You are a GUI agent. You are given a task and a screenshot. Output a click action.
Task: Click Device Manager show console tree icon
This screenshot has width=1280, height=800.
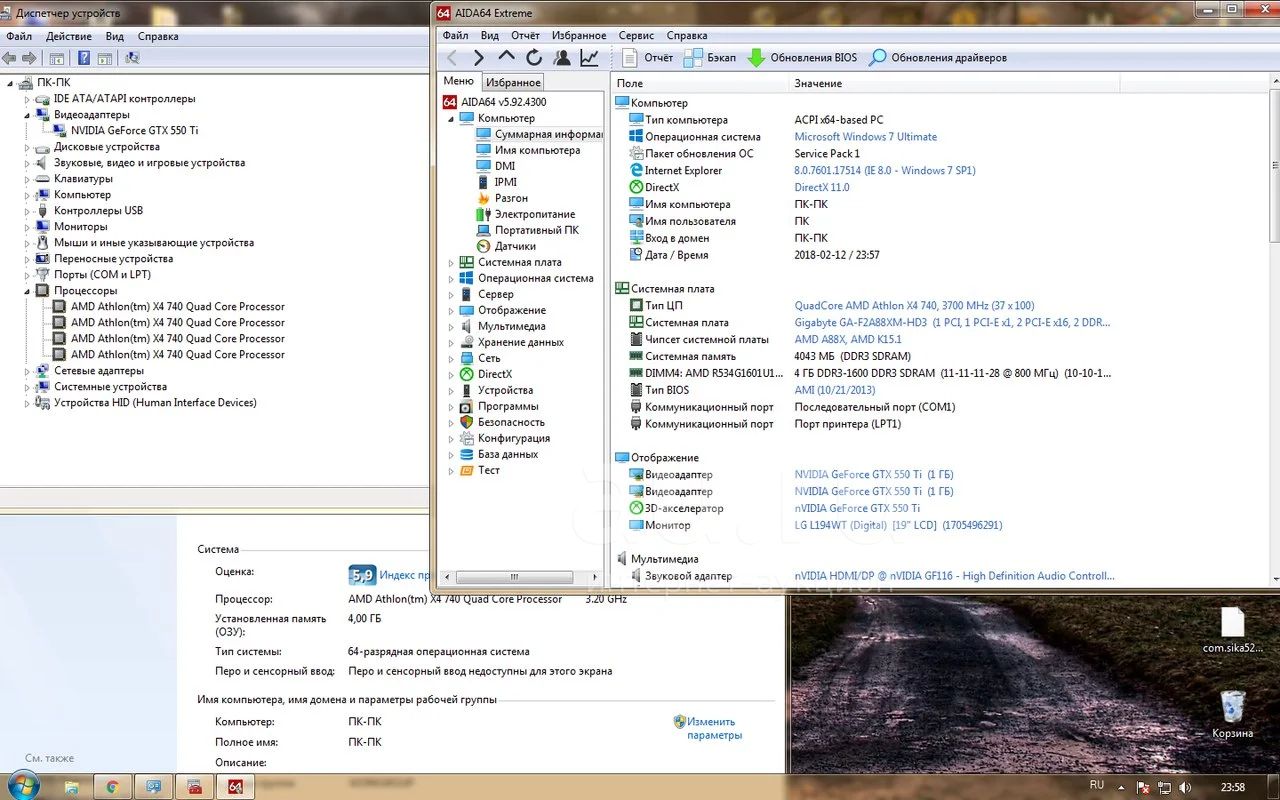pos(57,58)
